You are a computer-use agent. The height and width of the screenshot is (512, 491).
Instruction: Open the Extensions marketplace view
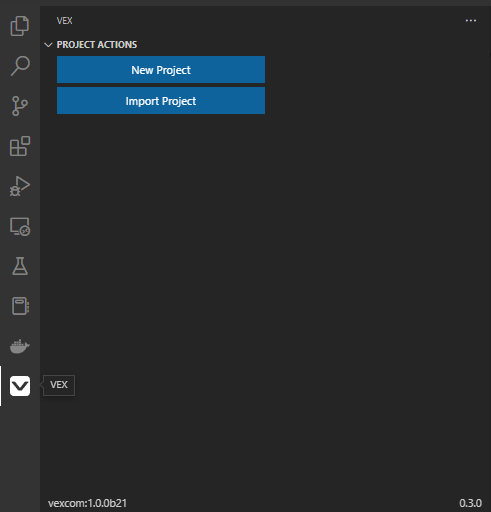coord(20,146)
